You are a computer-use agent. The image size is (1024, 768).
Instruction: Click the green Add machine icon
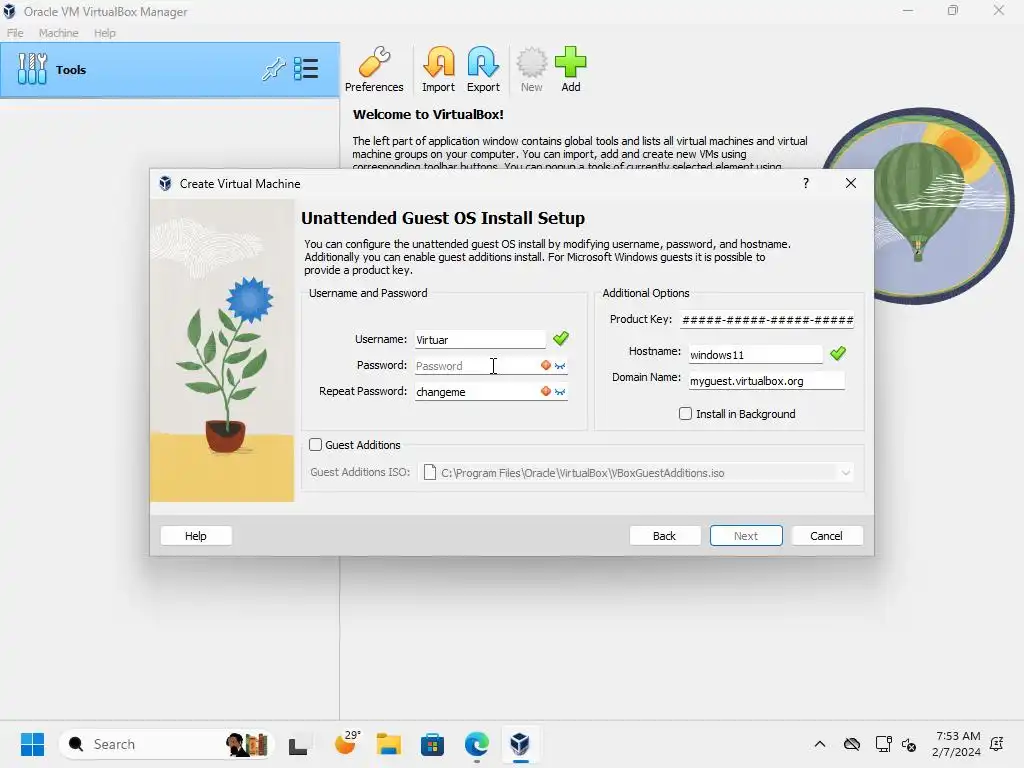coord(571,70)
